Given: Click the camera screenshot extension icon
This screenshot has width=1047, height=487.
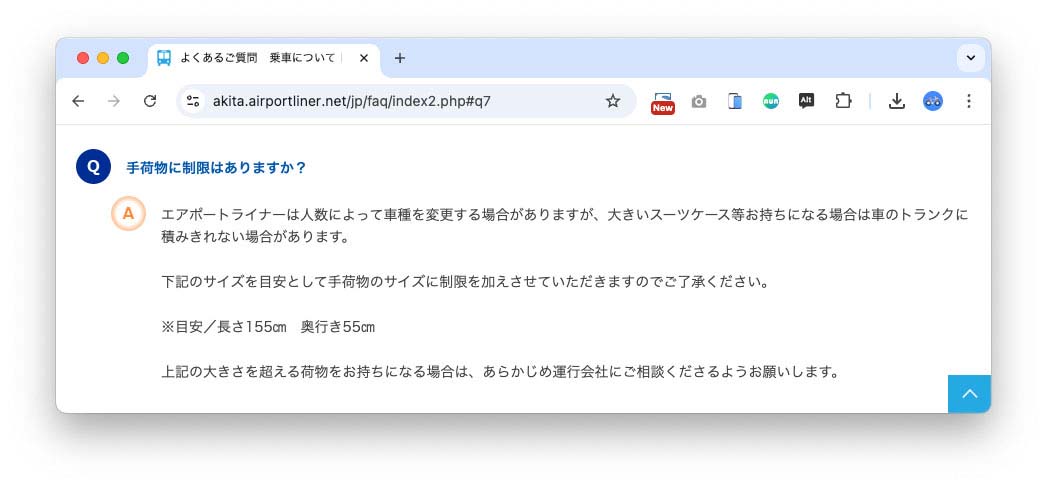Looking at the screenshot, I should pos(698,102).
